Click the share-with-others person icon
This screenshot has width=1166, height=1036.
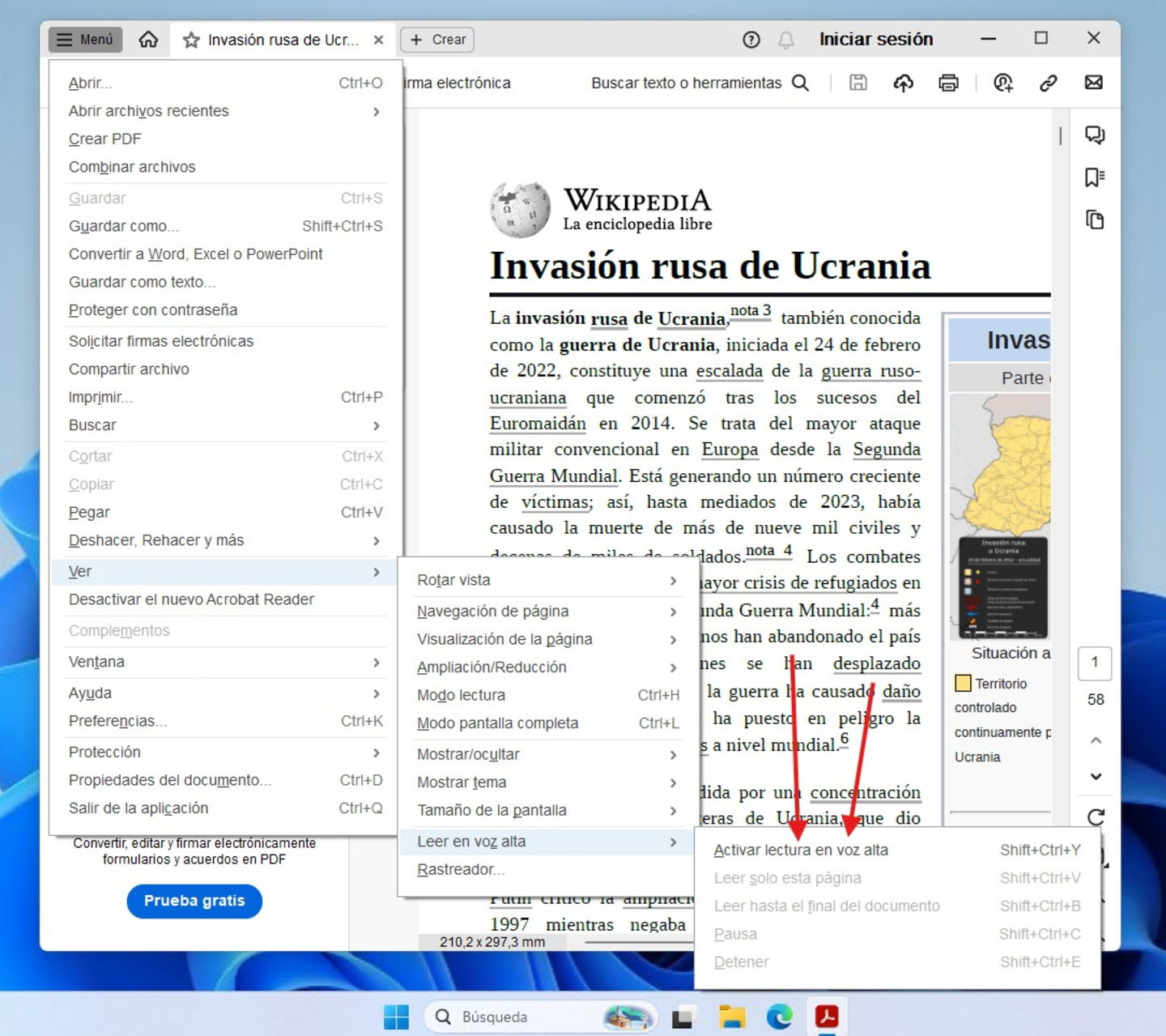(1003, 83)
